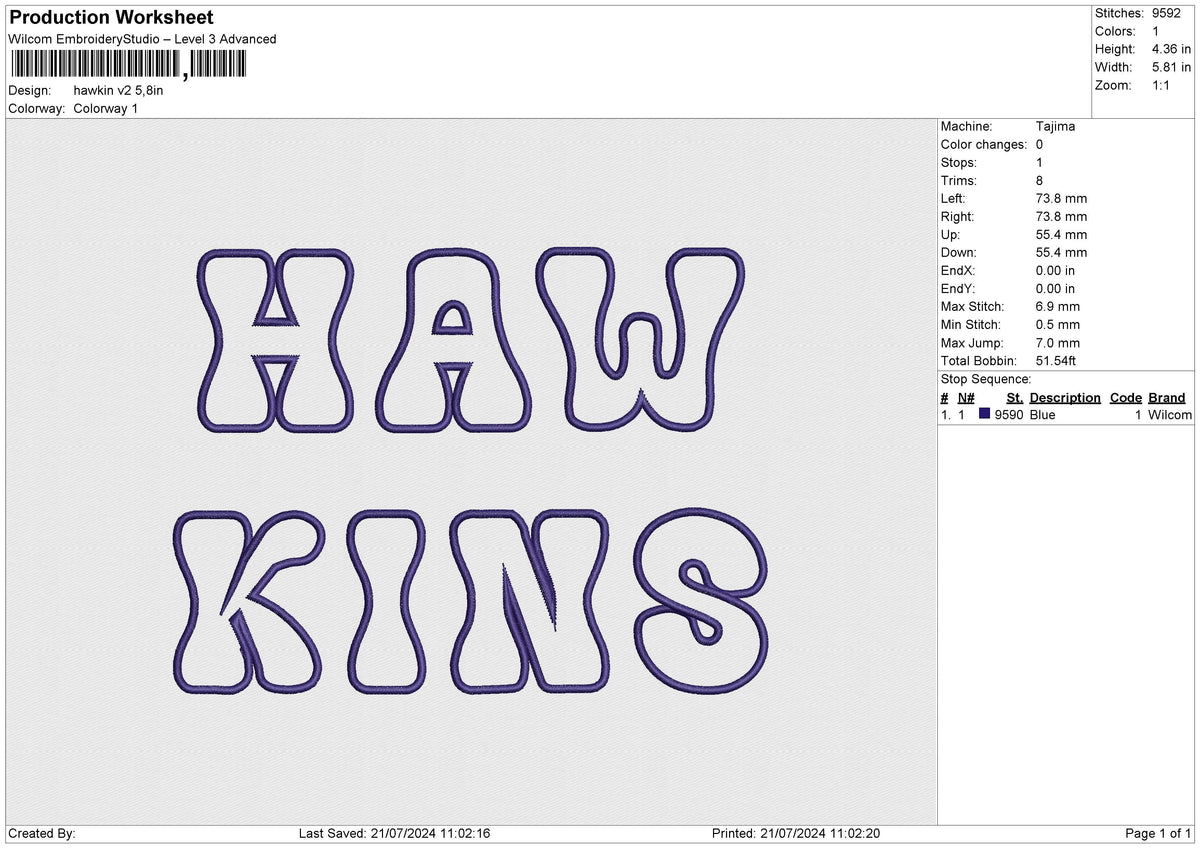Image resolution: width=1200 pixels, height=848 pixels.
Task: Click the Left value 73.8 mm
Action: click(x=1062, y=199)
